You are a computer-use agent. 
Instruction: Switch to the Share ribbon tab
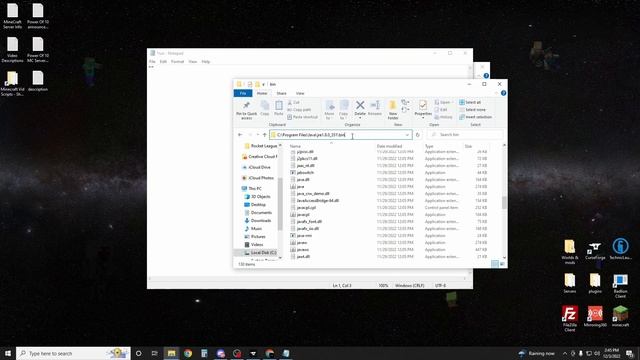tap(281, 93)
